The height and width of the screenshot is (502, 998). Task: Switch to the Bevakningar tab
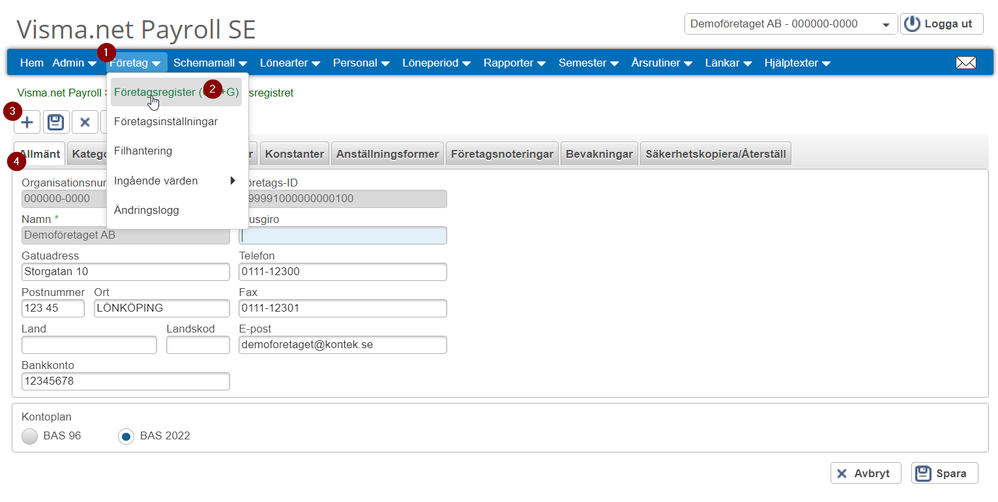(x=599, y=154)
